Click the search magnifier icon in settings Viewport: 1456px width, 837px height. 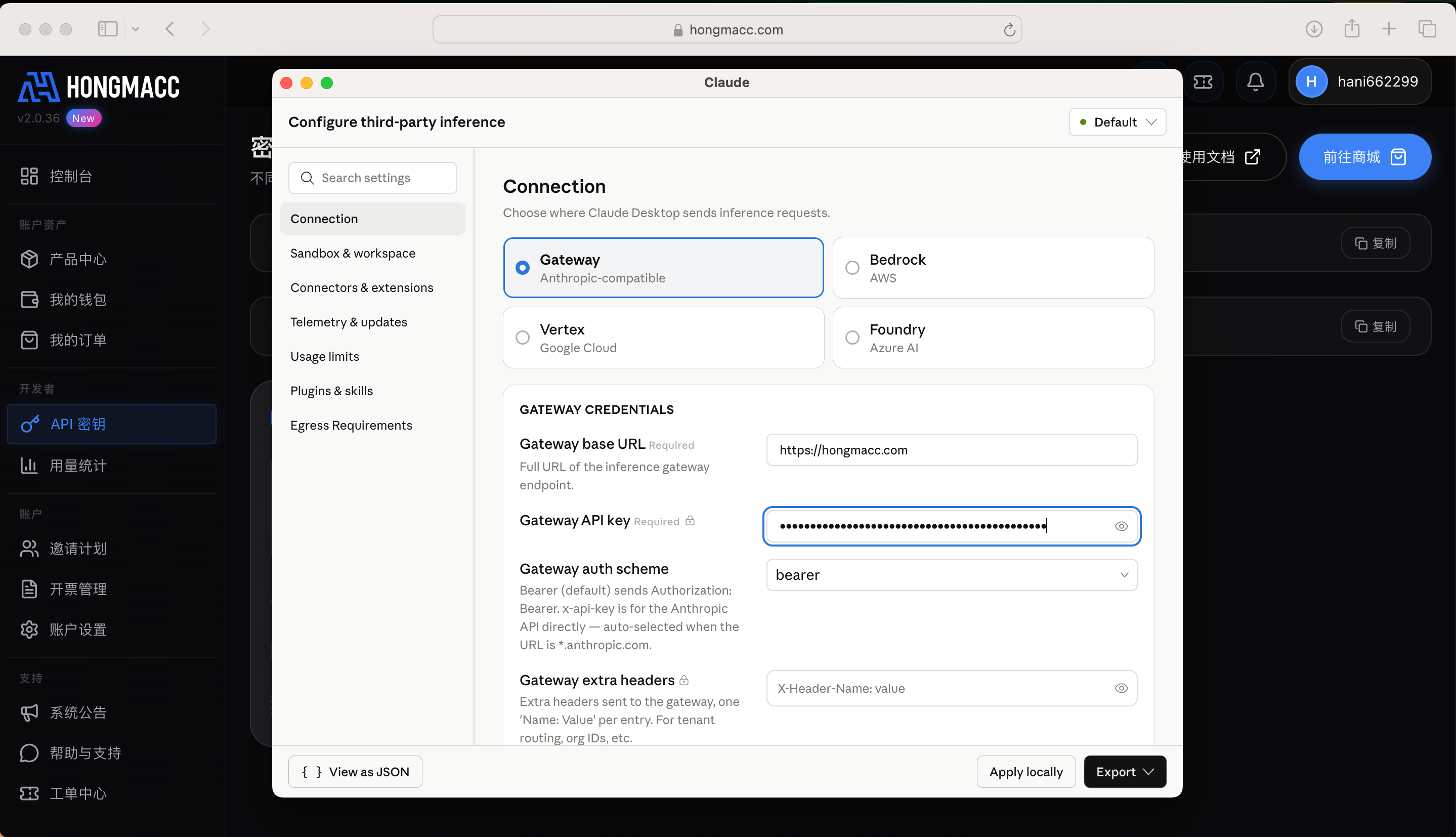(x=308, y=178)
